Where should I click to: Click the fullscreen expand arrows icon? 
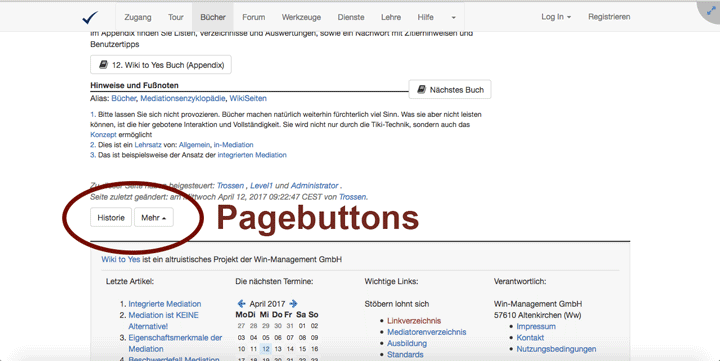point(711,10)
